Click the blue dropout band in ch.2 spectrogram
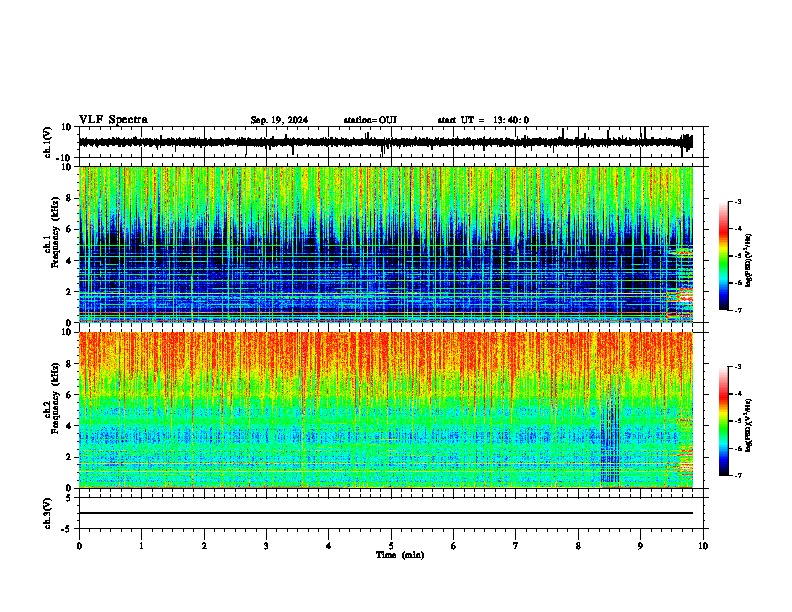 point(610,433)
